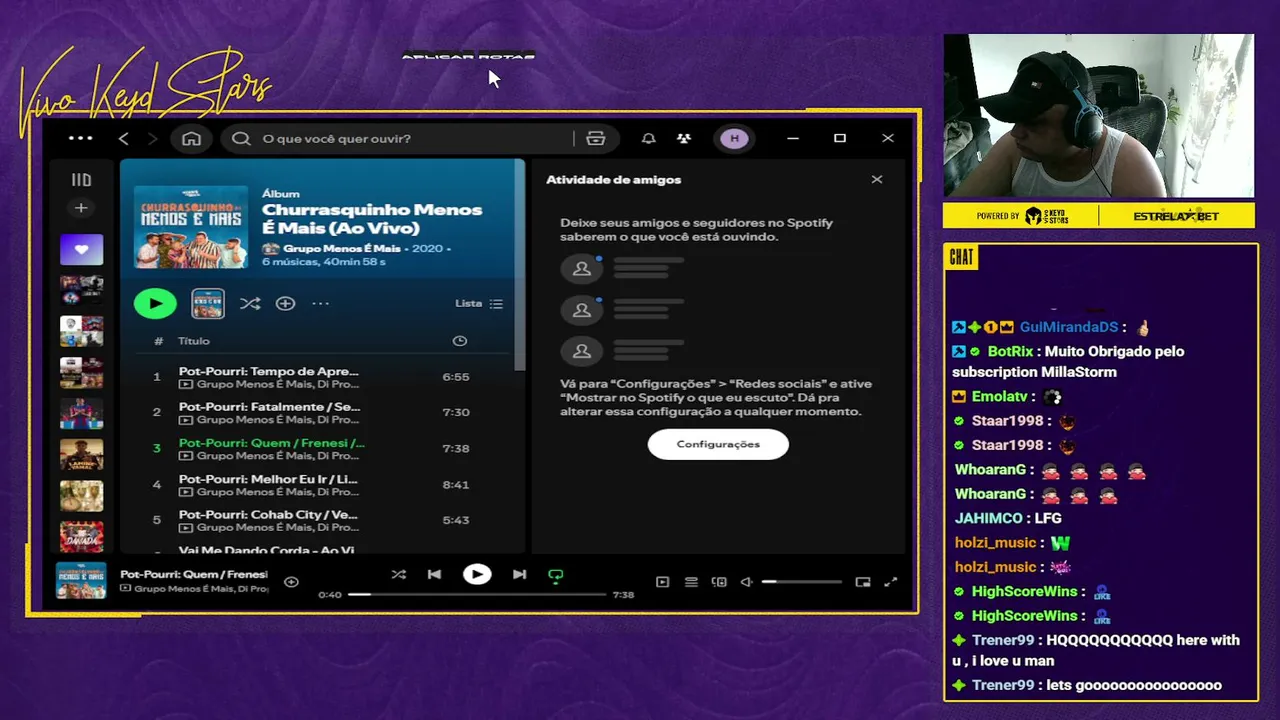Open the miniplayer icon
This screenshot has width=1280, height=720.
(x=863, y=582)
